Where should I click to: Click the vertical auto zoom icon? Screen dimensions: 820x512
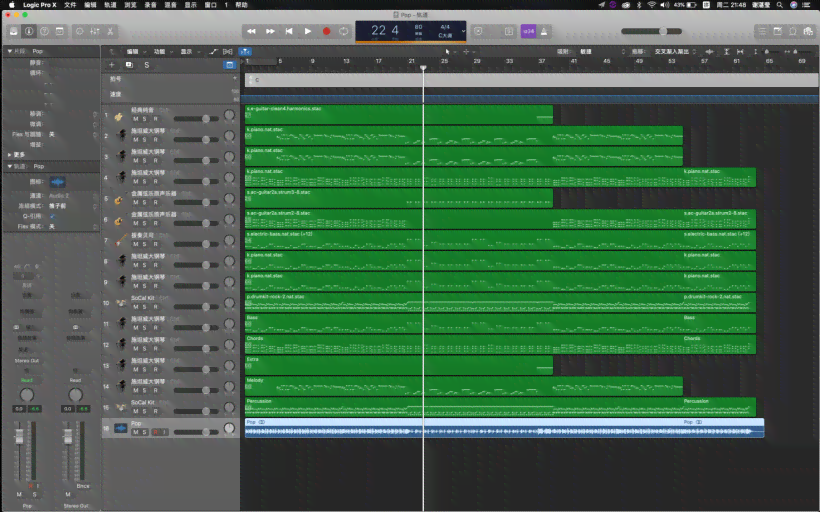pos(726,52)
